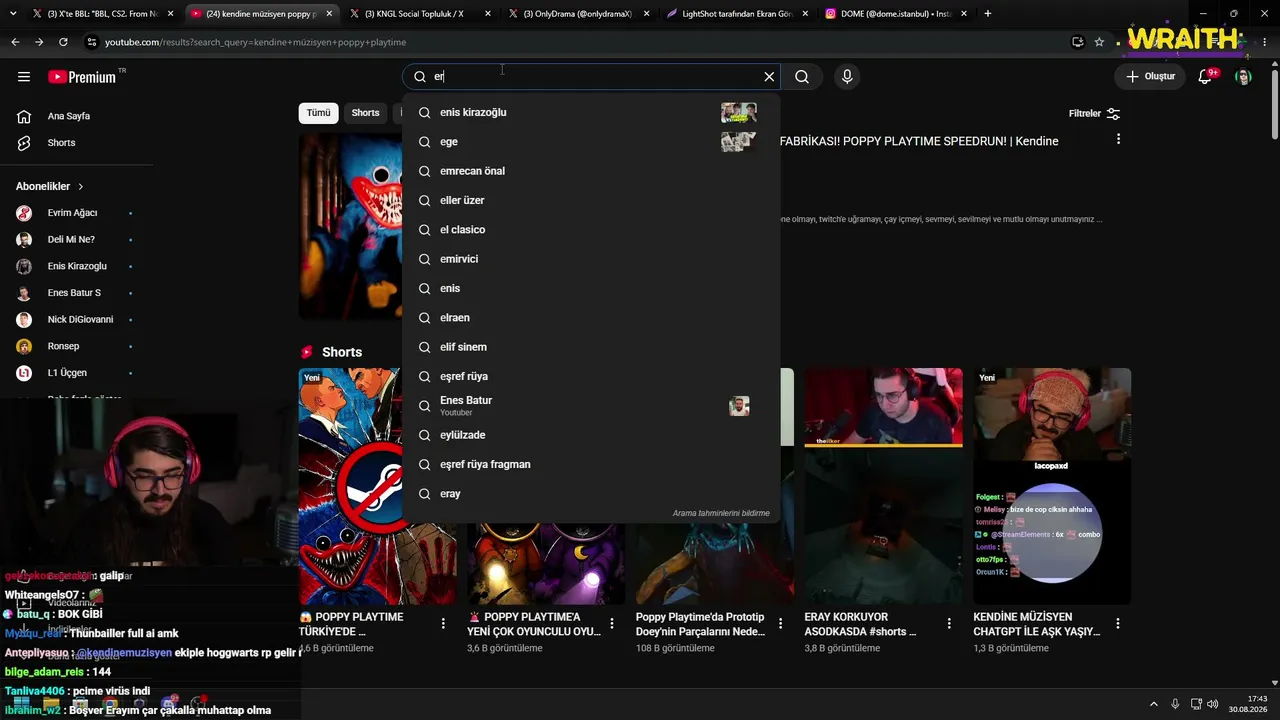The width and height of the screenshot is (1280, 720).
Task: Go to YouTube Premium home via logo
Action: point(82,77)
